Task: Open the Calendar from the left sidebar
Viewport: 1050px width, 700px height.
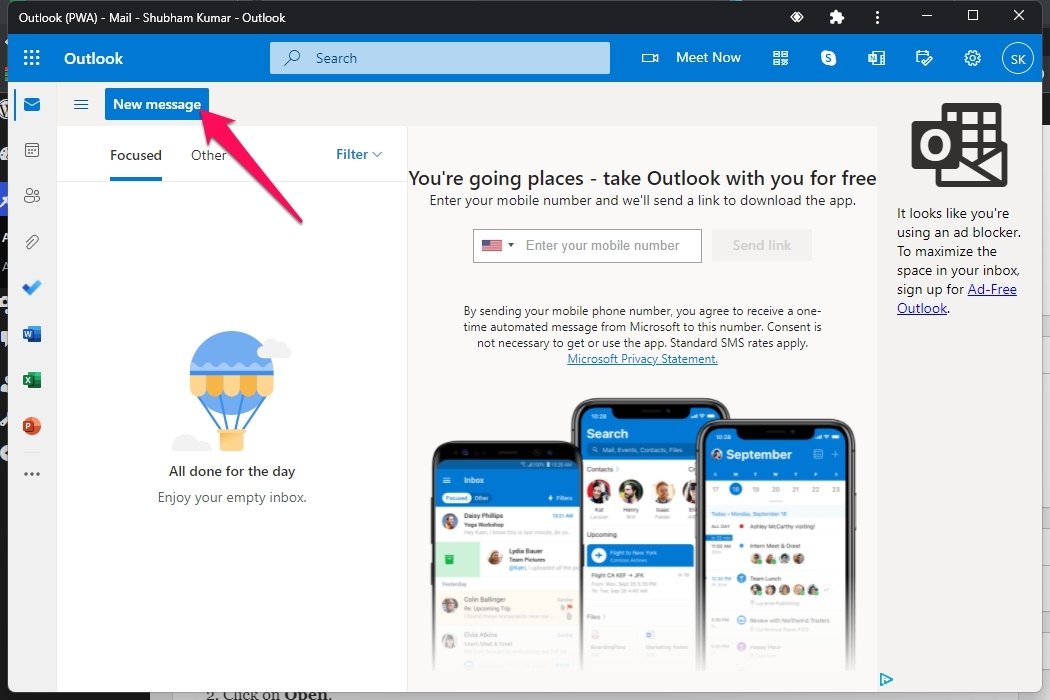Action: 32,150
